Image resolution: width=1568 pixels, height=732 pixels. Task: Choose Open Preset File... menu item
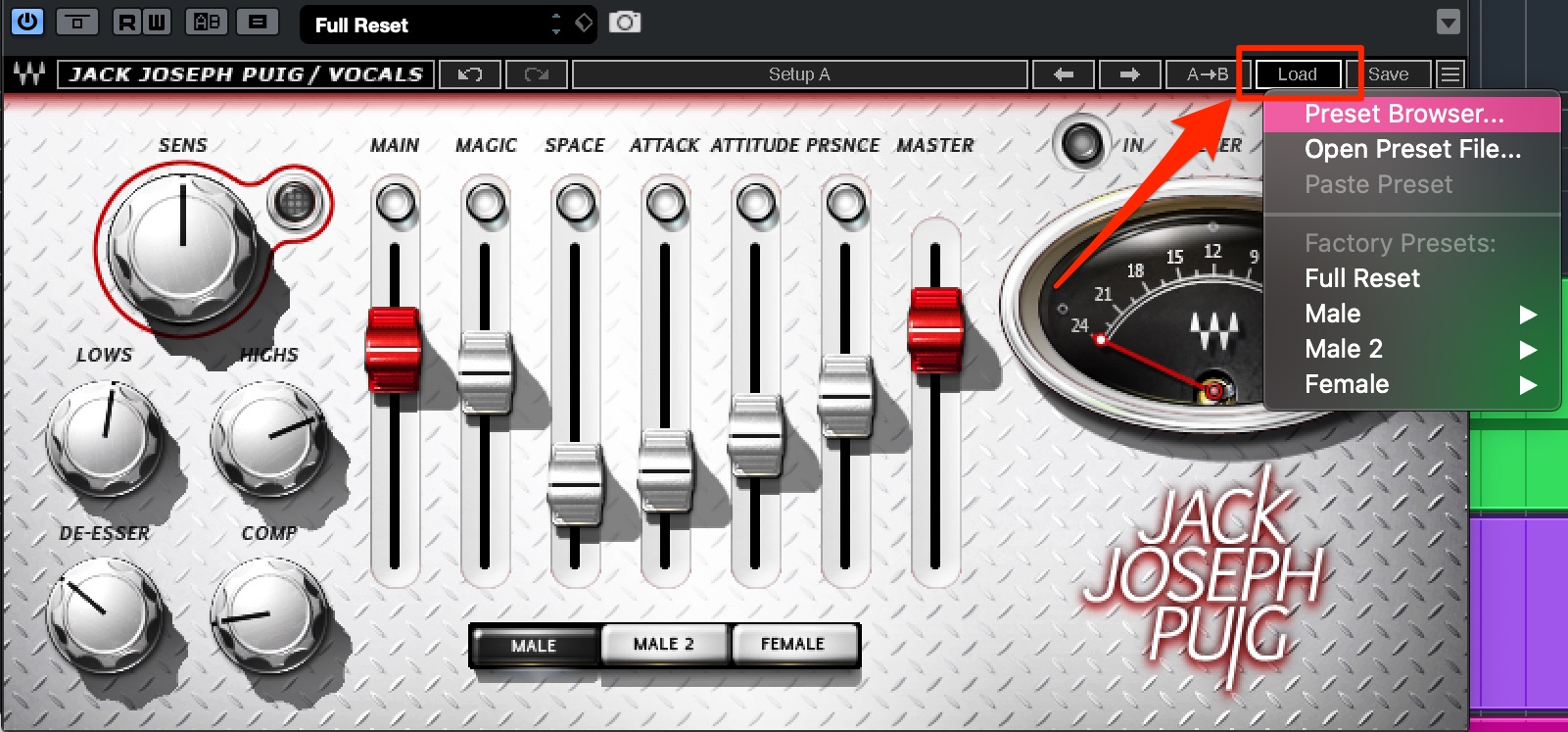pyautogui.click(x=1411, y=149)
